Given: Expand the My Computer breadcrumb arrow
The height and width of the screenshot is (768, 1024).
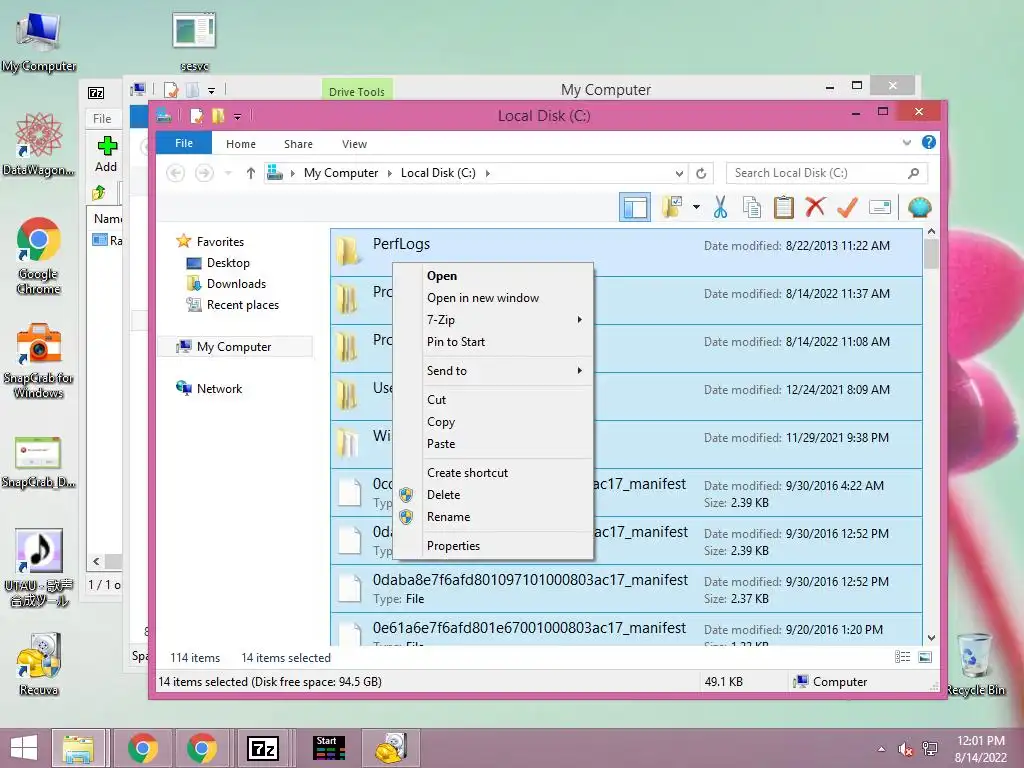Looking at the screenshot, I should point(389,173).
